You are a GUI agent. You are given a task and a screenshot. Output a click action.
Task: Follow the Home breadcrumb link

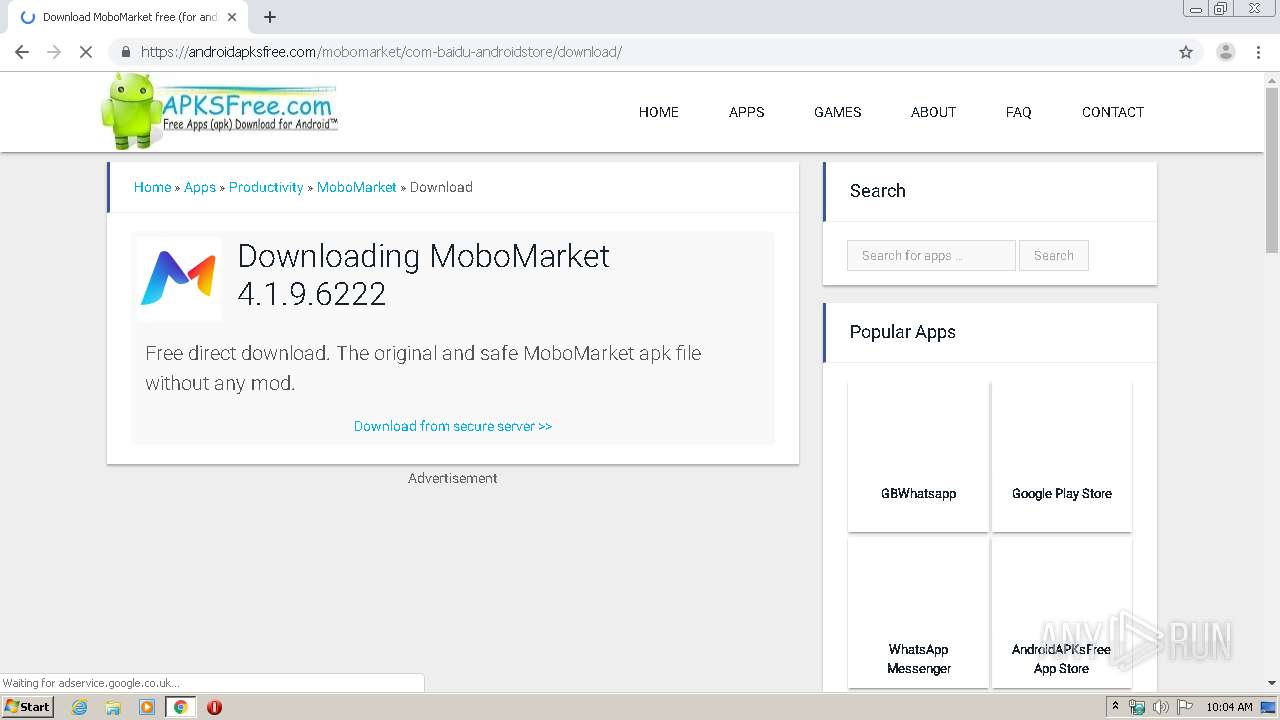(152, 187)
